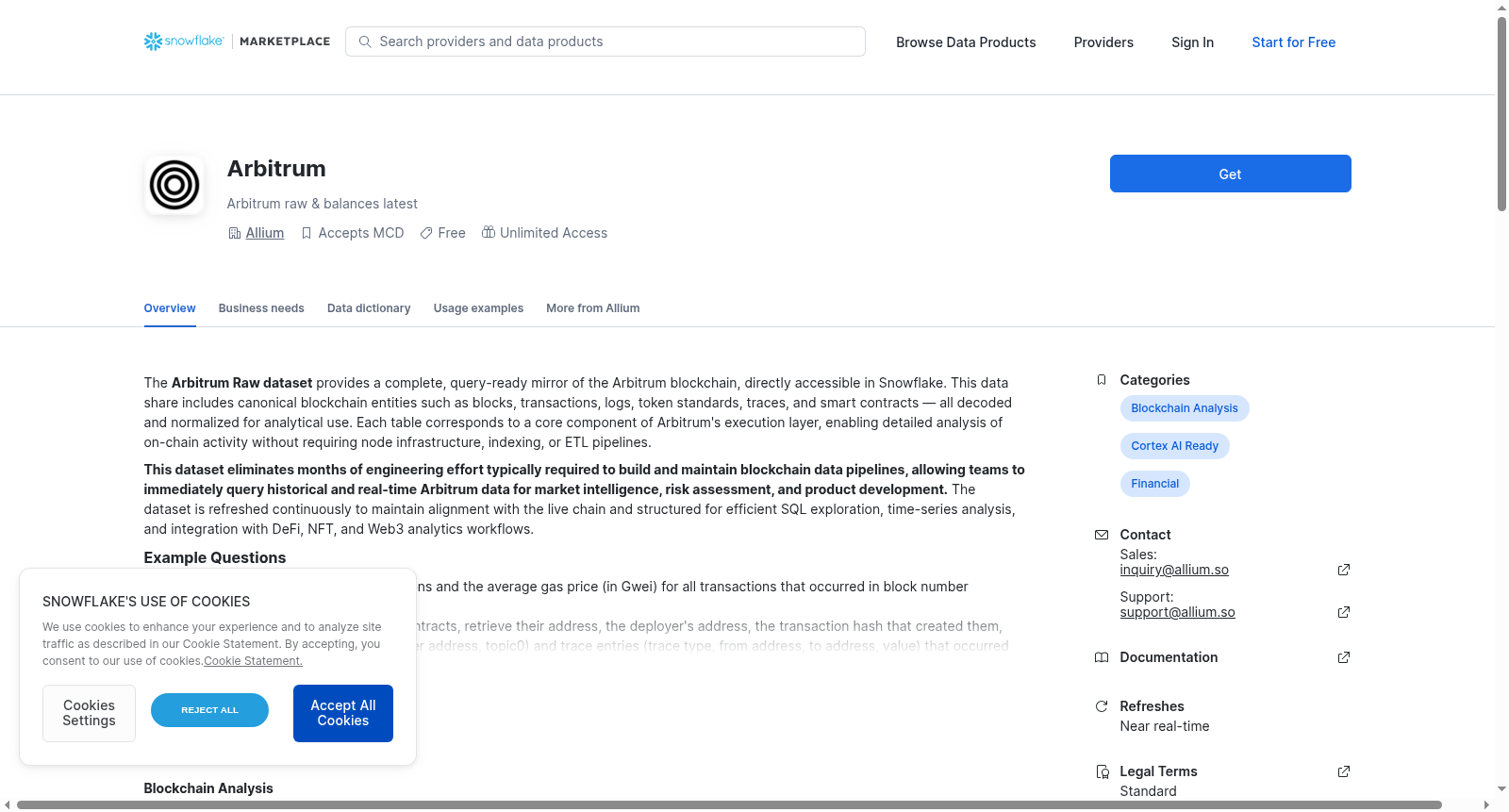The width and height of the screenshot is (1509, 812).
Task: Click the Contact envelope icon
Action: click(x=1102, y=535)
